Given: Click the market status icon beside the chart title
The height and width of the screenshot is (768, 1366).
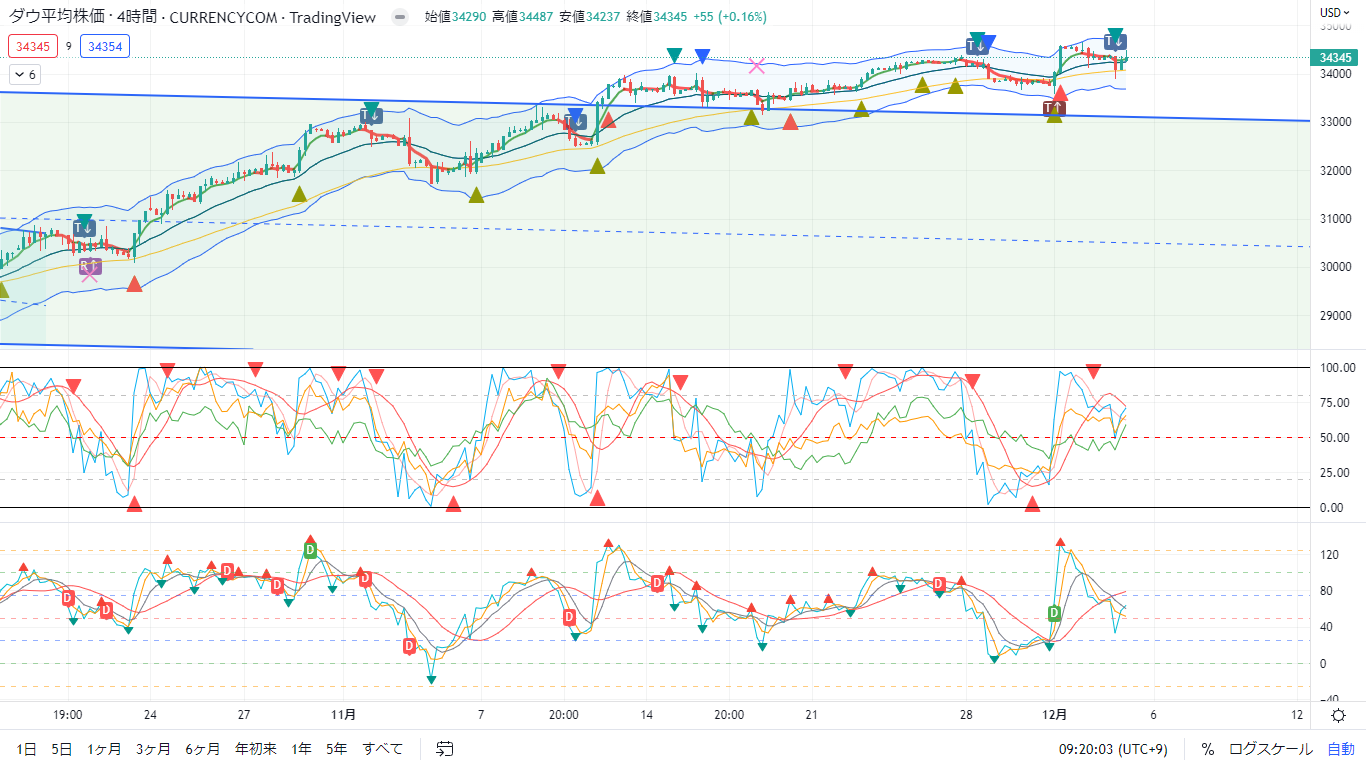Looking at the screenshot, I should pyautogui.click(x=400, y=17).
